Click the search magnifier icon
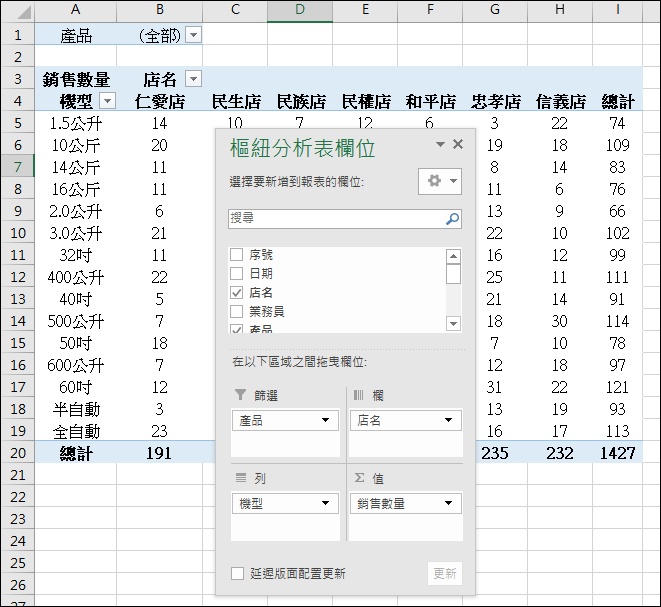Image resolution: width=661 pixels, height=607 pixels. [452, 219]
